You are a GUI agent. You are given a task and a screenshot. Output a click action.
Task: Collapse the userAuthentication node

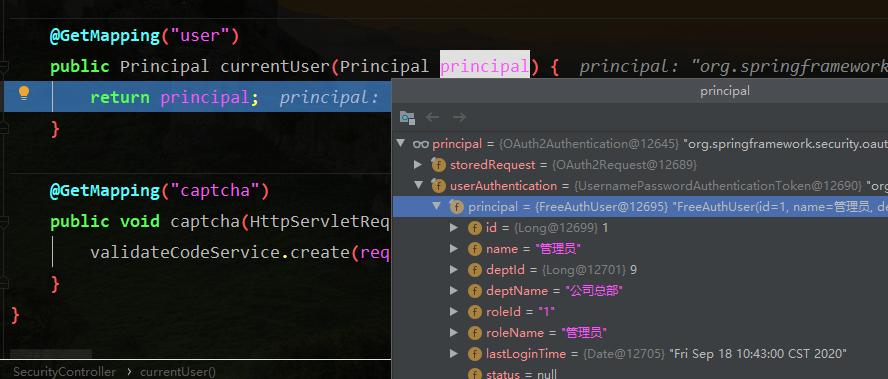[419, 186]
